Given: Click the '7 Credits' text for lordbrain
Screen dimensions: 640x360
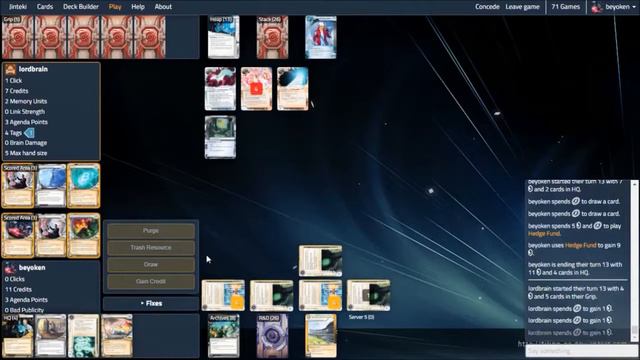Looking at the screenshot, I should pyautogui.click(x=16, y=91).
